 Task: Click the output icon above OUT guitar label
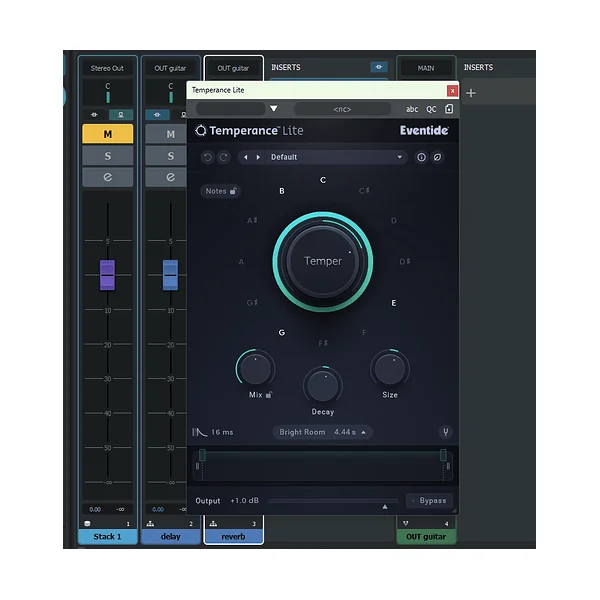pyautogui.click(x=406, y=523)
